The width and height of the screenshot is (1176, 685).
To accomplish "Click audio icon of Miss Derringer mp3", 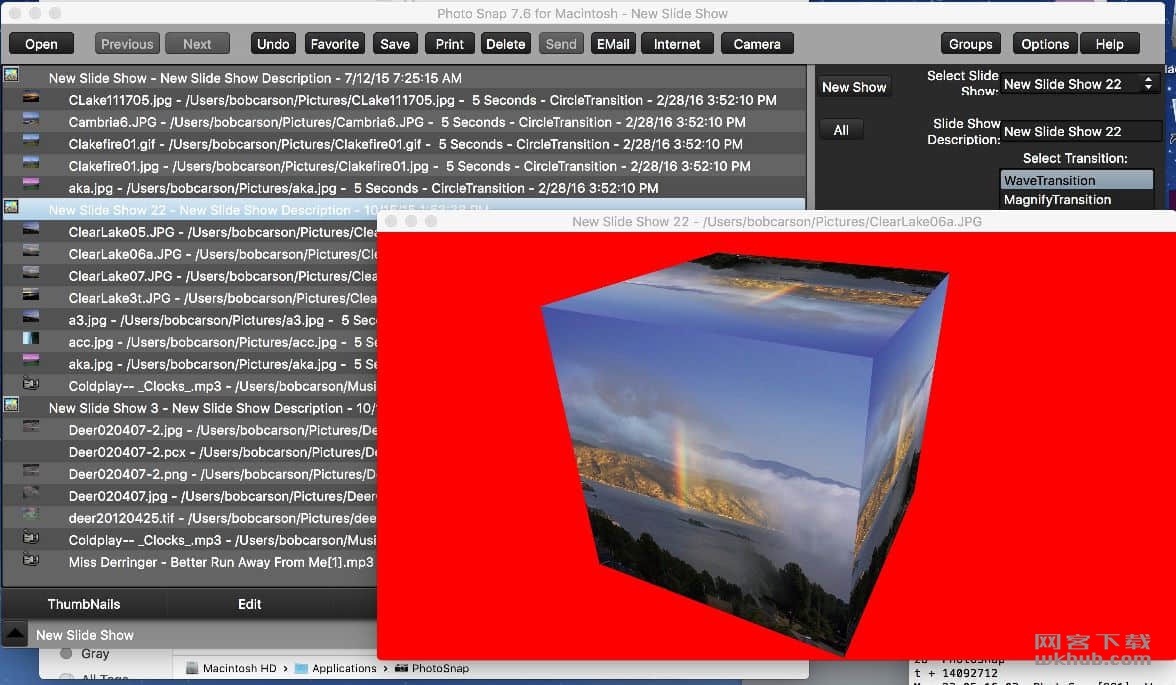I will pyautogui.click(x=31, y=560).
